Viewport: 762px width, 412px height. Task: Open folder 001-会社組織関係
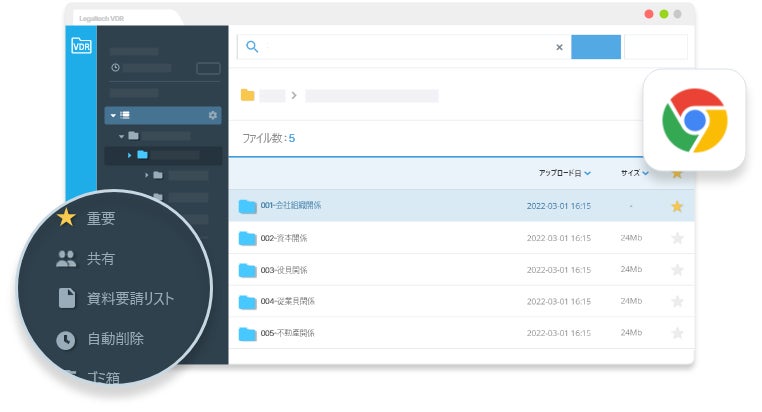pyautogui.click(x=291, y=206)
